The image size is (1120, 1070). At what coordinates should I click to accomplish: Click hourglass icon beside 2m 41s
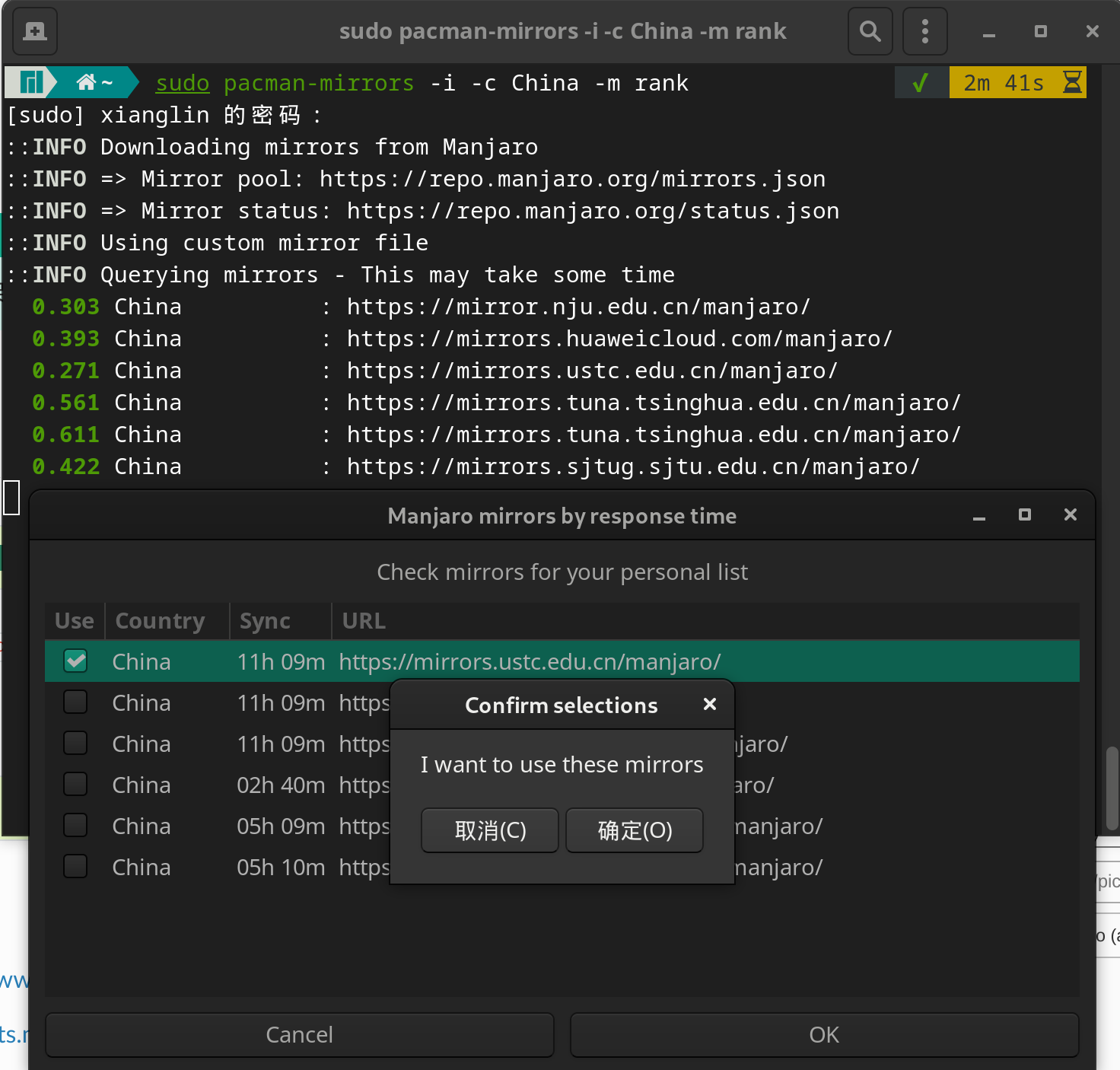click(x=1072, y=82)
